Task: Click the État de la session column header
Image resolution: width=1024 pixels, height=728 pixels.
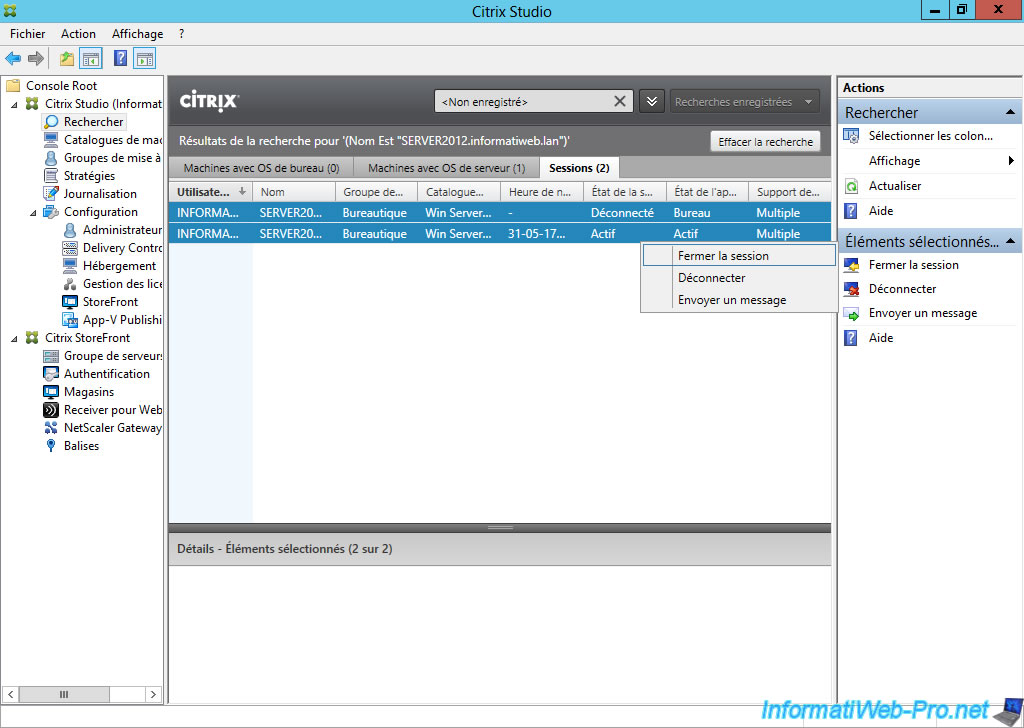Action: pyautogui.click(x=624, y=192)
